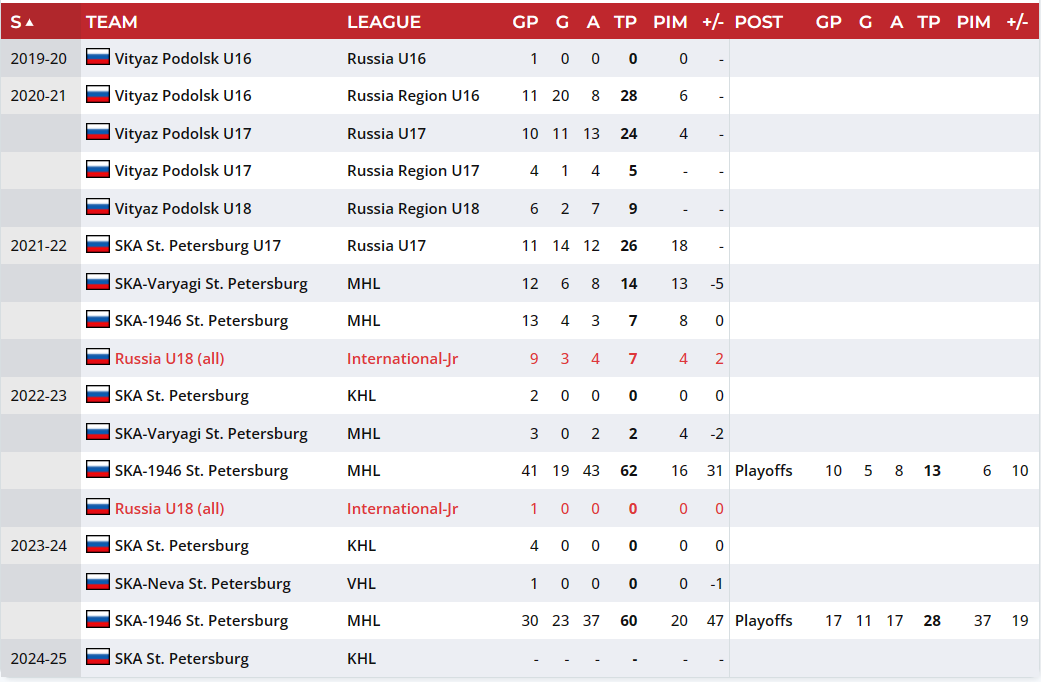Screen dimensions: 1041x682
Task: Click the TEAM column header
Action: tap(112, 22)
